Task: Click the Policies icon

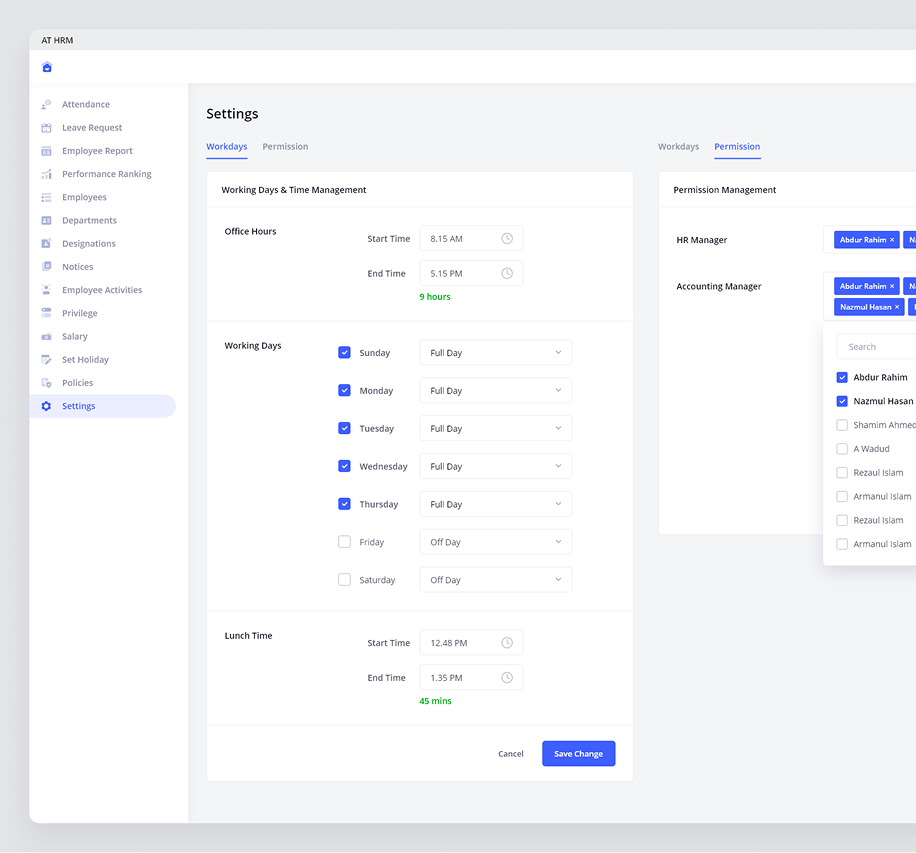Action: tap(46, 383)
